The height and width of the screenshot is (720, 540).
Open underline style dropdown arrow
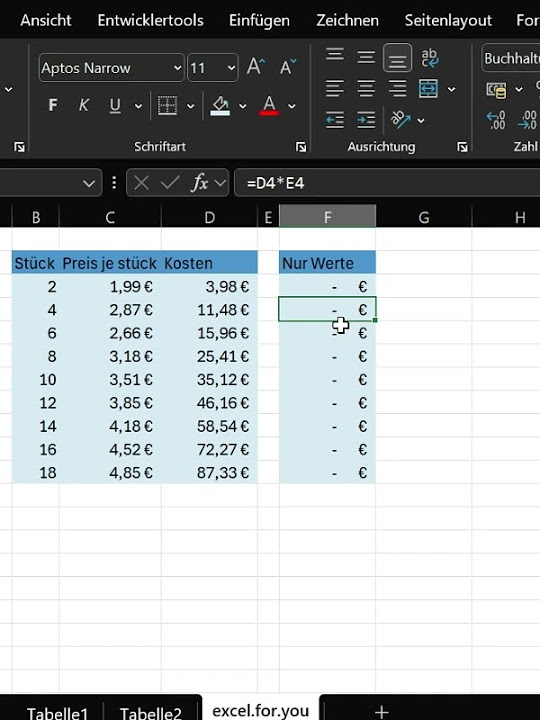[138, 106]
